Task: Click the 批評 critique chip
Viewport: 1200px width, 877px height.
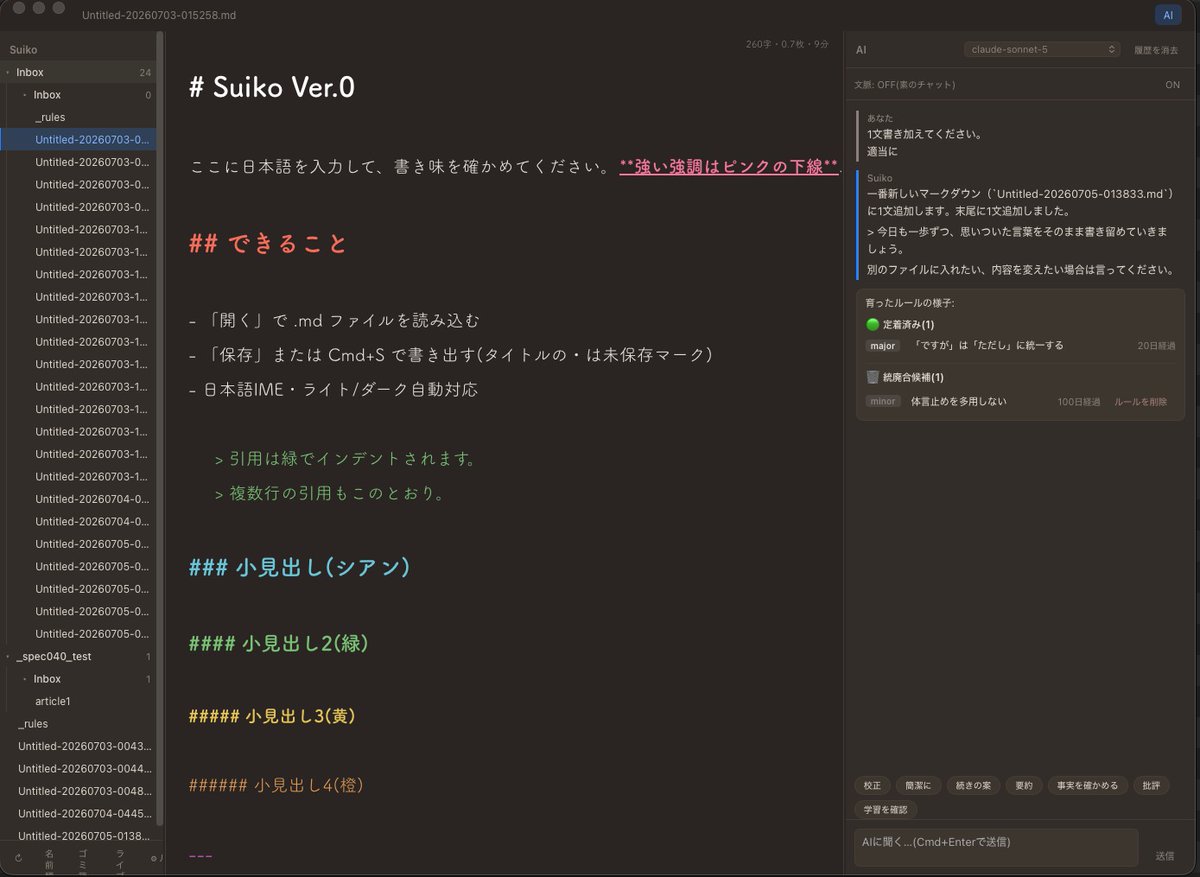Action: coord(1151,786)
